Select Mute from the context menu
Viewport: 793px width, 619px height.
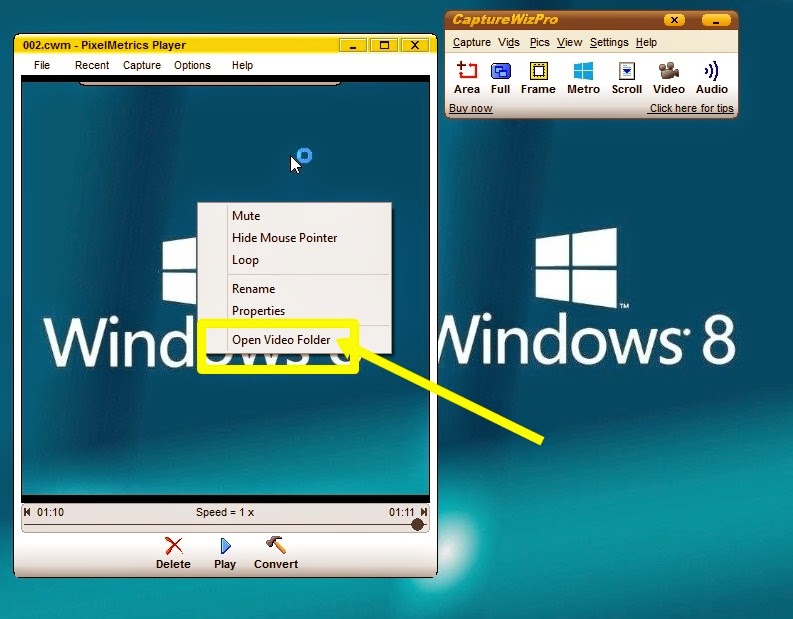(294, 215)
